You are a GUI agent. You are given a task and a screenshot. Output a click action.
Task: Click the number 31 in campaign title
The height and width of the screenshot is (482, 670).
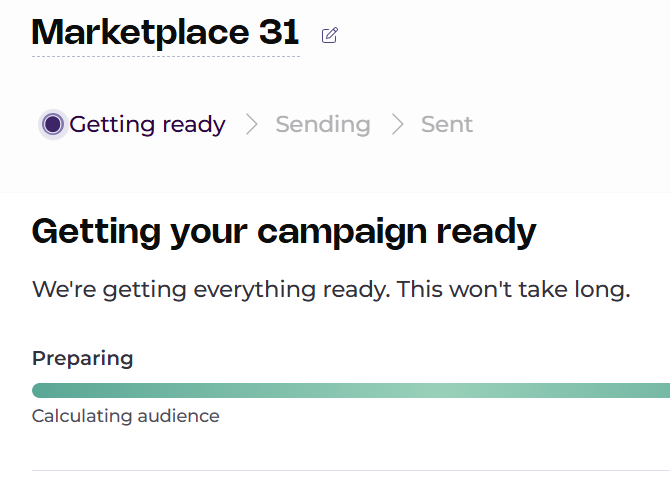(x=279, y=32)
